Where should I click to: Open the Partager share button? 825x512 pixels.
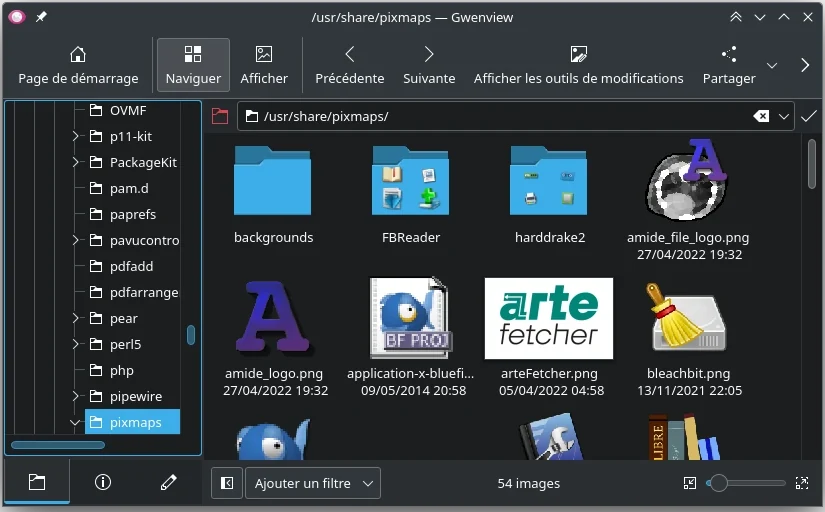(x=729, y=65)
